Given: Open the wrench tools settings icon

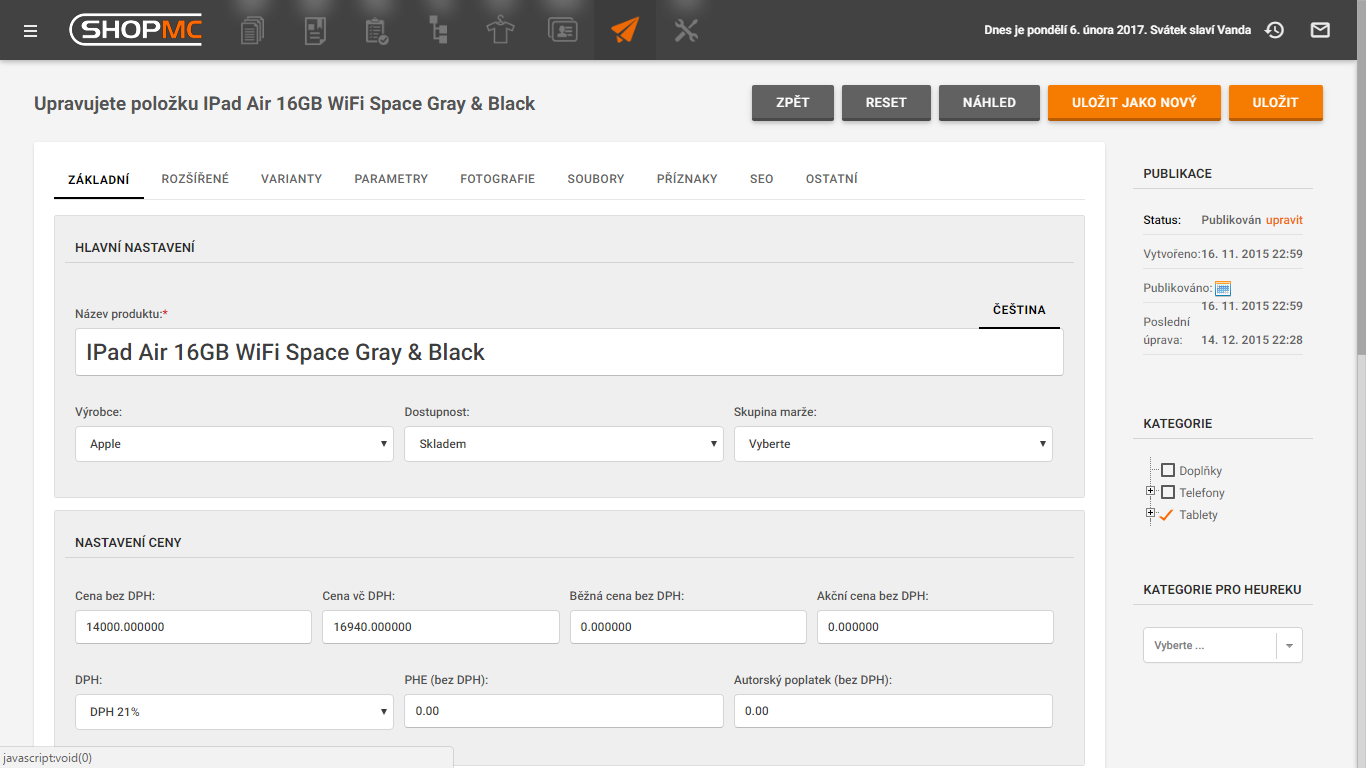Looking at the screenshot, I should point(686,31).
